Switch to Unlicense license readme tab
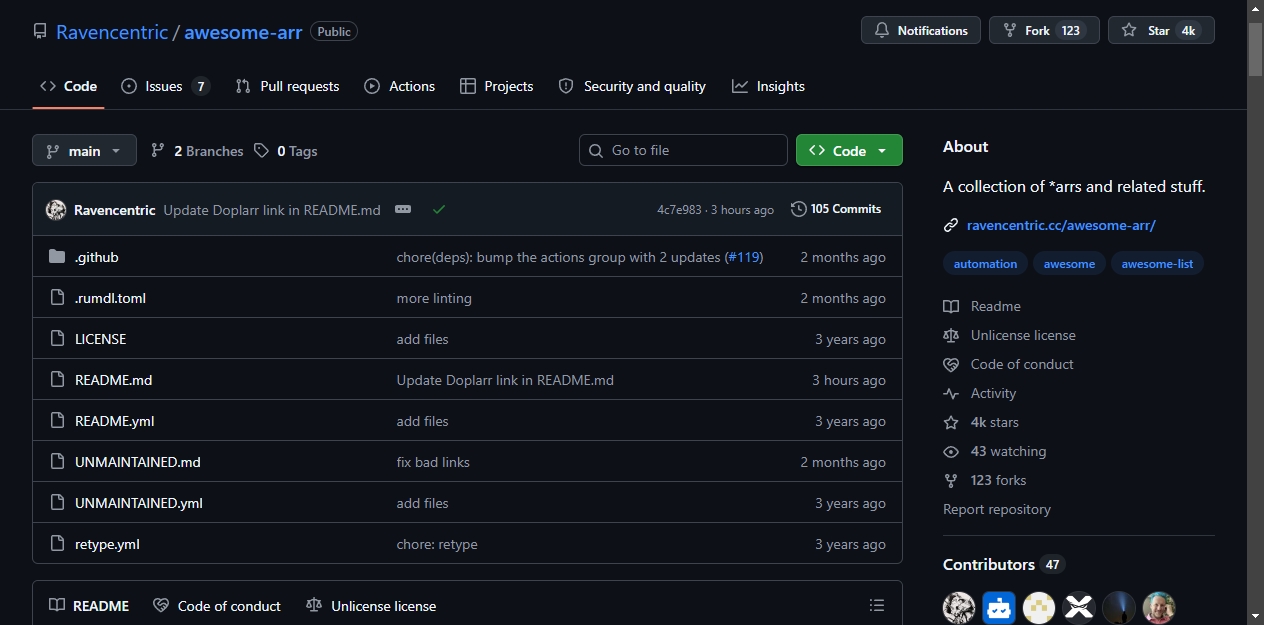This screenshot has height=625, width=1264. tap(371, 606)
